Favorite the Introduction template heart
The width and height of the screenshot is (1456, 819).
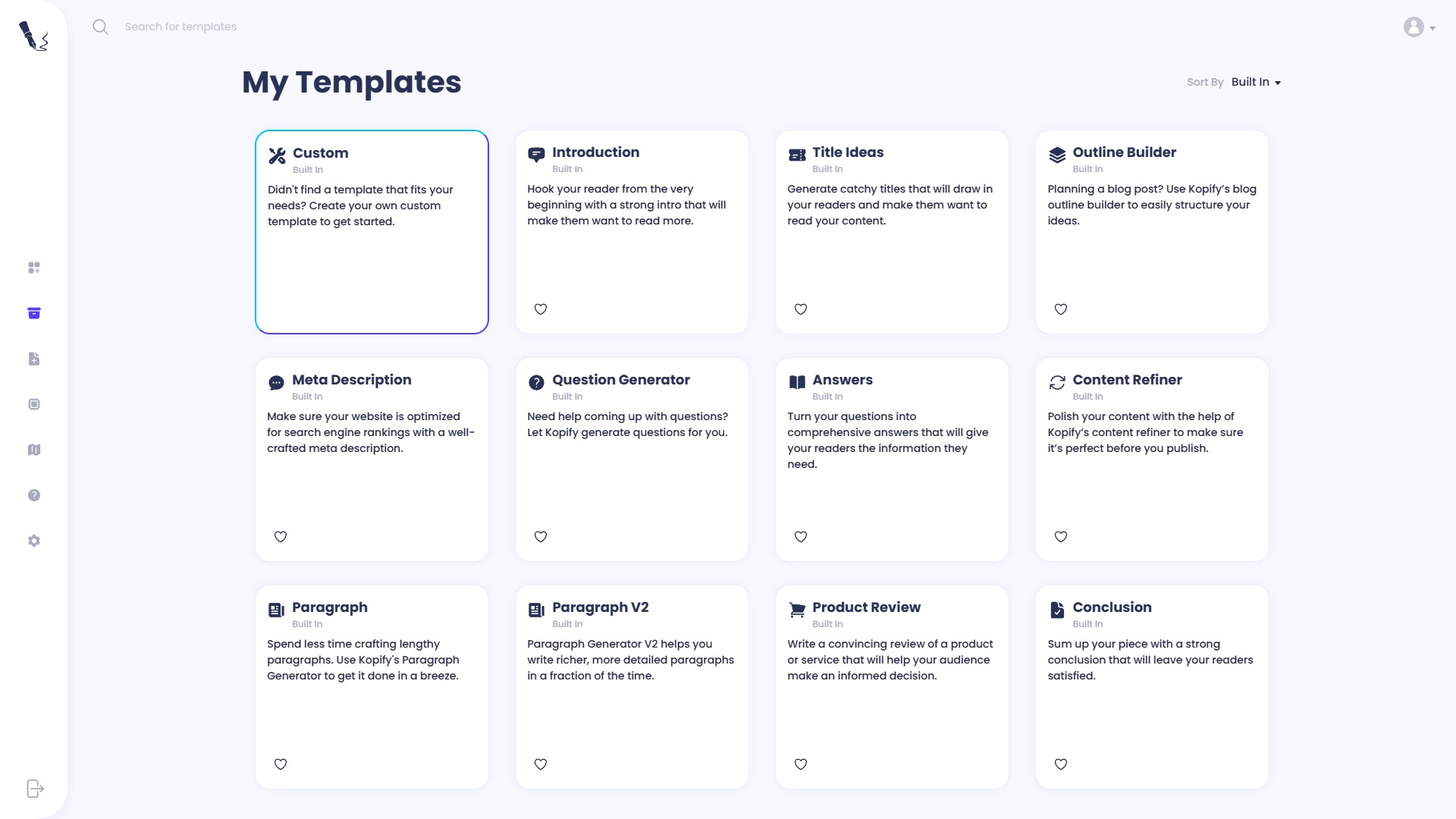541,309
